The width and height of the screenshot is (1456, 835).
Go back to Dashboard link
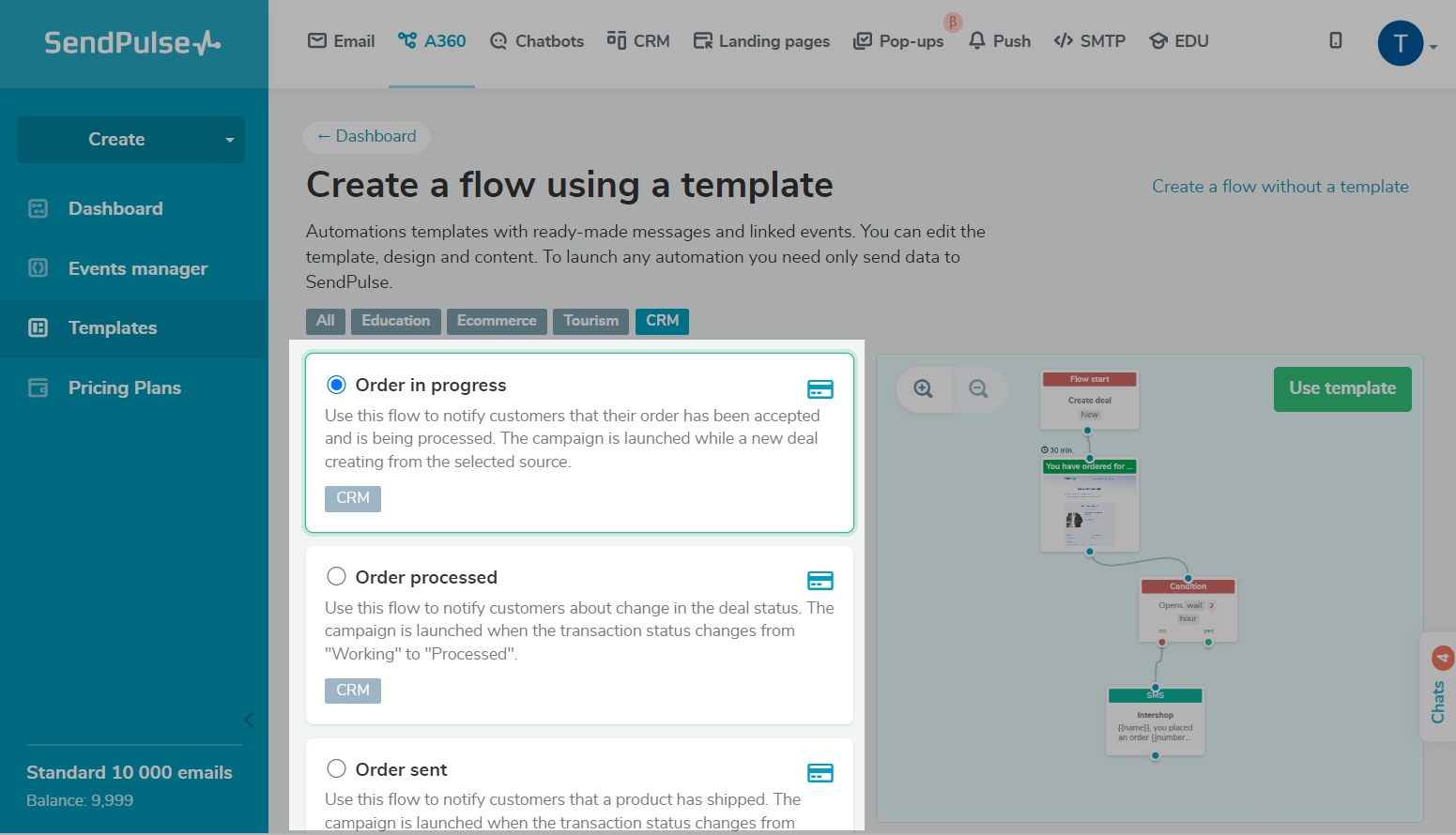click(x=367, y=136)
